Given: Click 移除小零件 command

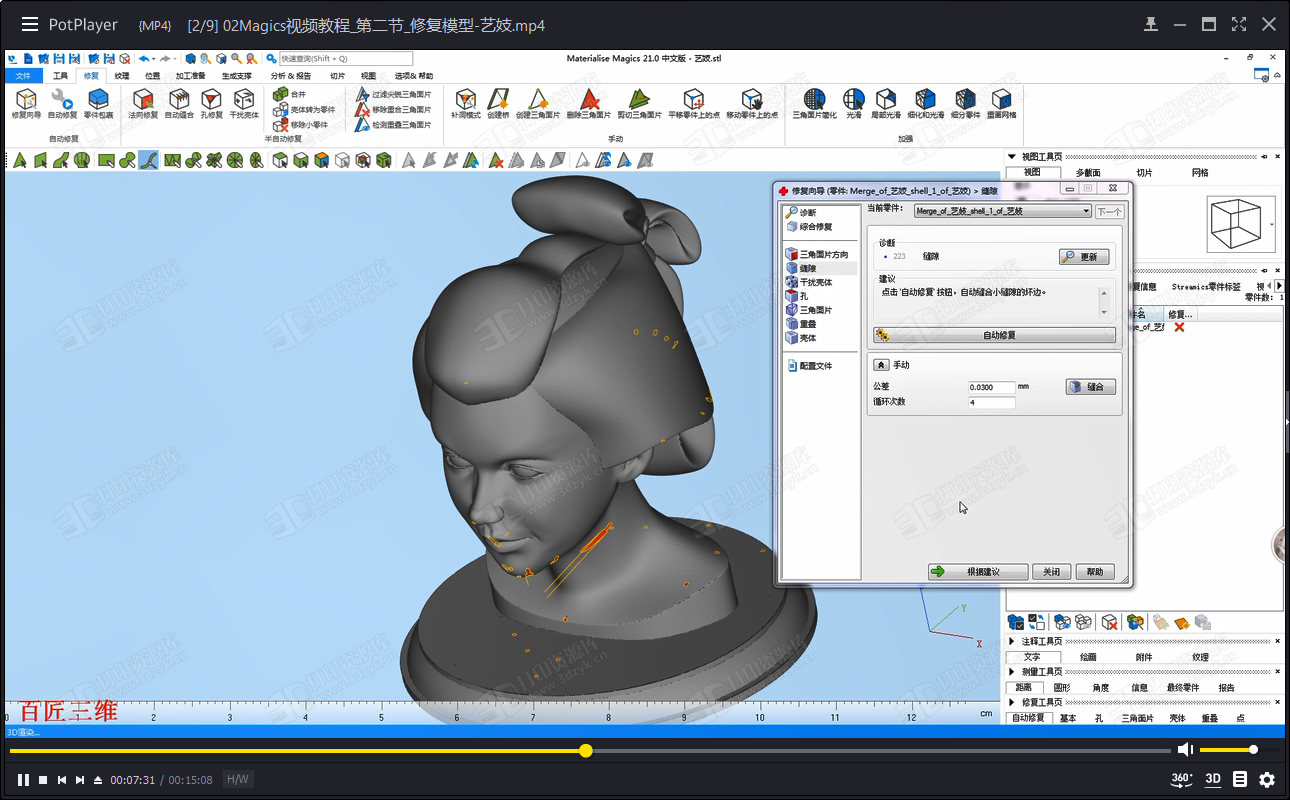Looking at the screenshot, I should [x=301, y=125].
